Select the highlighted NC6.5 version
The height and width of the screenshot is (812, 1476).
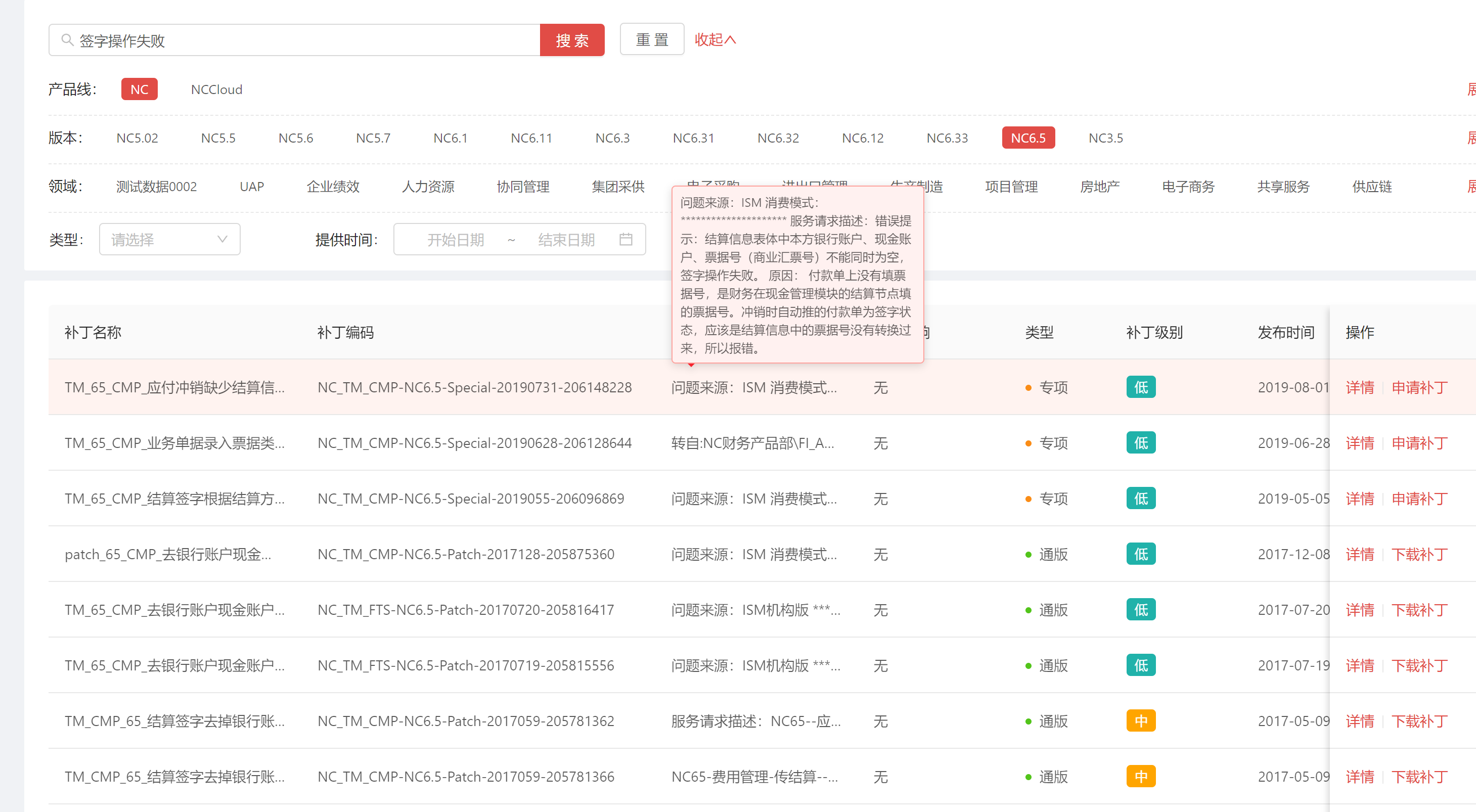point(1028,138)
